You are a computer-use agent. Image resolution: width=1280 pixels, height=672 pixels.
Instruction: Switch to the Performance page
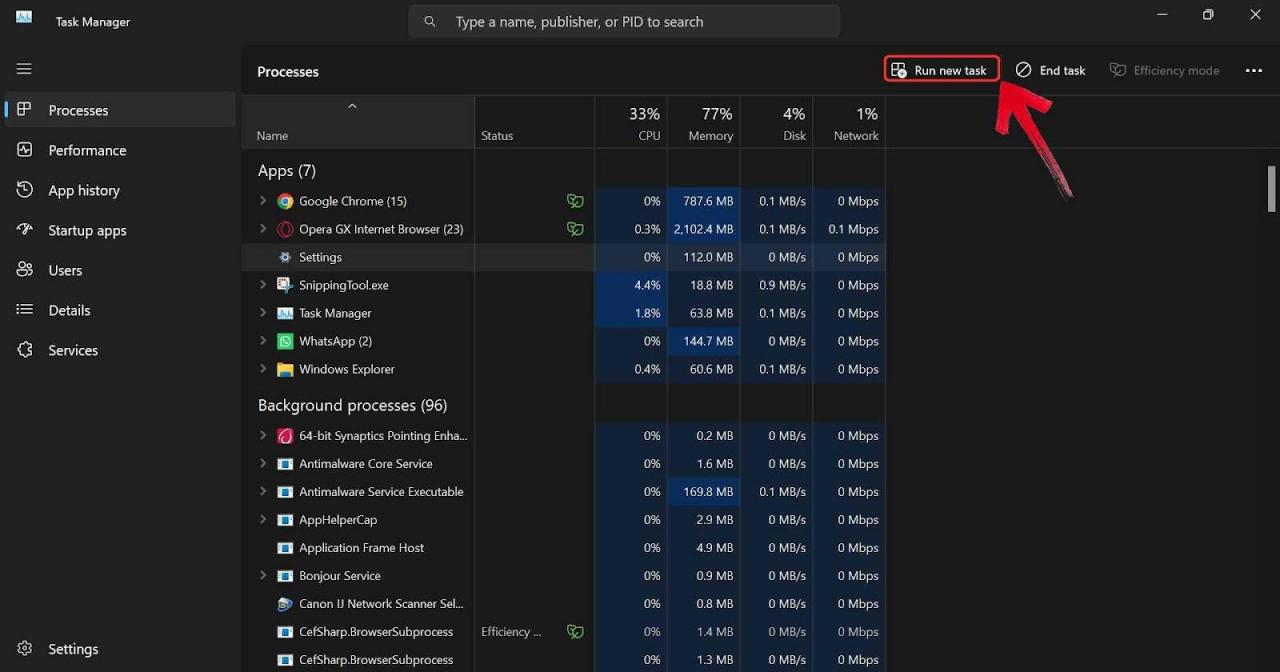pyautogui.click(x=87, y=150)
